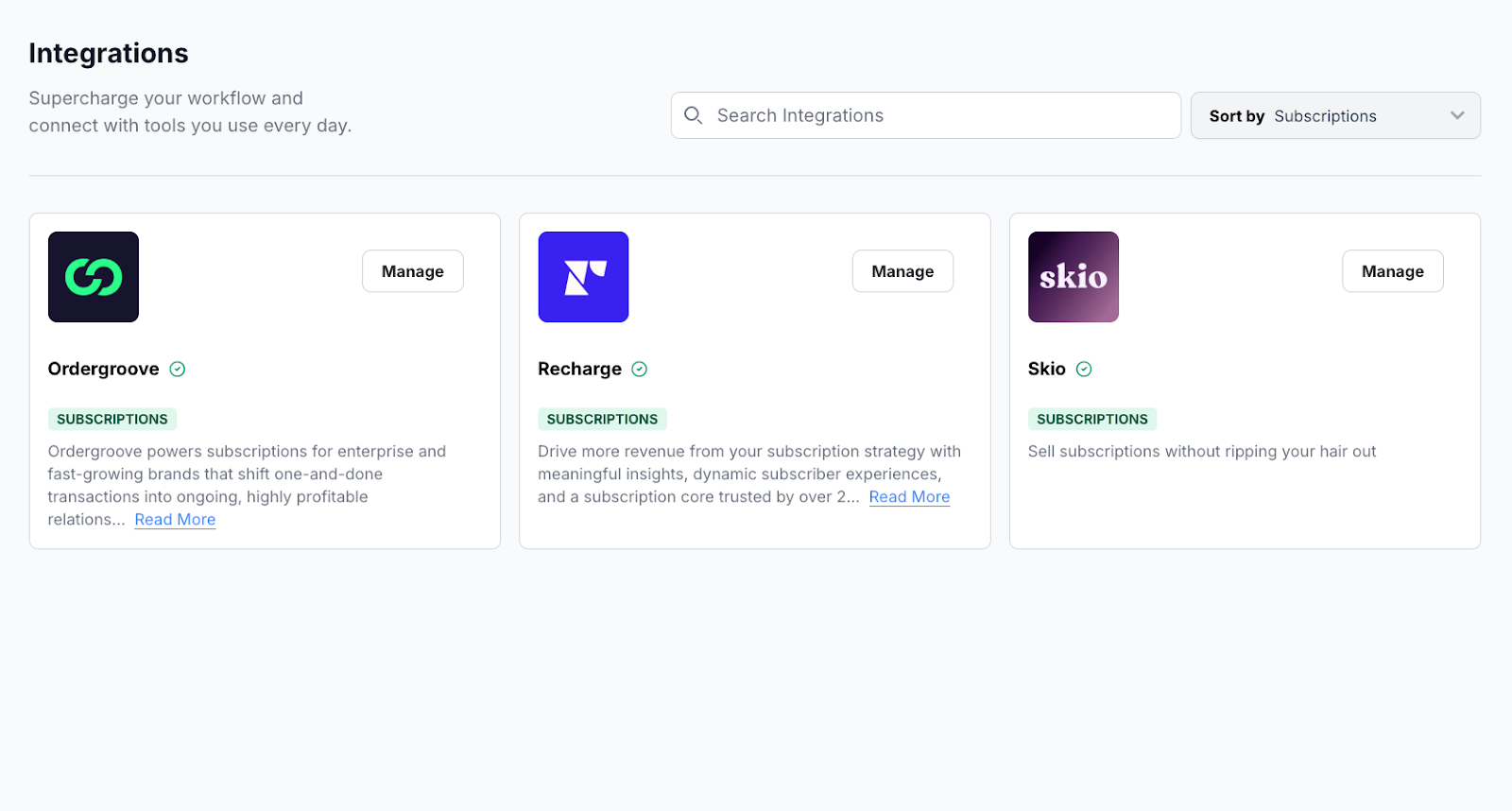Click the magnifying glass search icon
Image resolution: width=1512 pixels, height=811 pixels.
tap(694, 115)
